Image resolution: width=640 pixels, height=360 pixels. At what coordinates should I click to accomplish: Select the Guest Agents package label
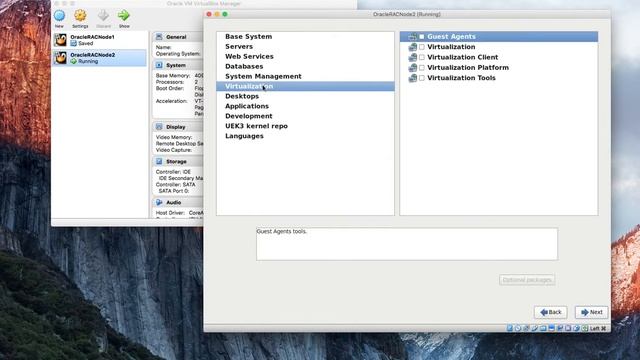[451, 36]
